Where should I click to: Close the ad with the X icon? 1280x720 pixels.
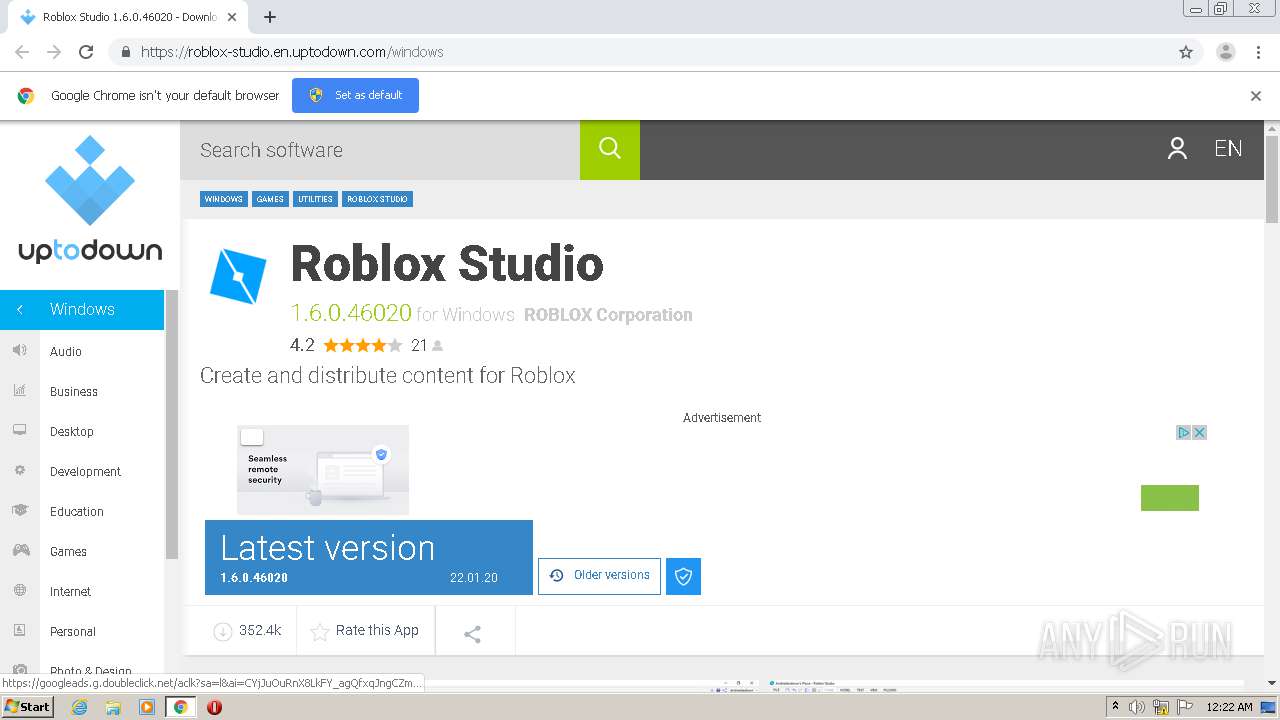(x=1199, y=432)
